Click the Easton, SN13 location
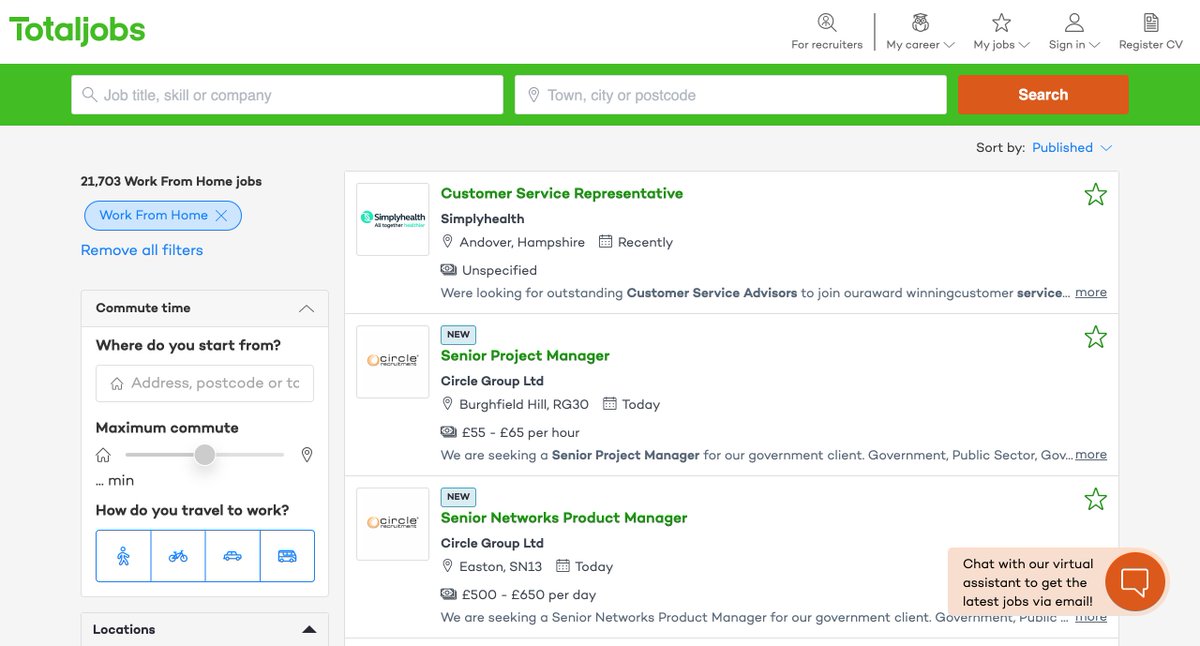The height and width of the screenshot is (646, 1200). pos(500,566)
